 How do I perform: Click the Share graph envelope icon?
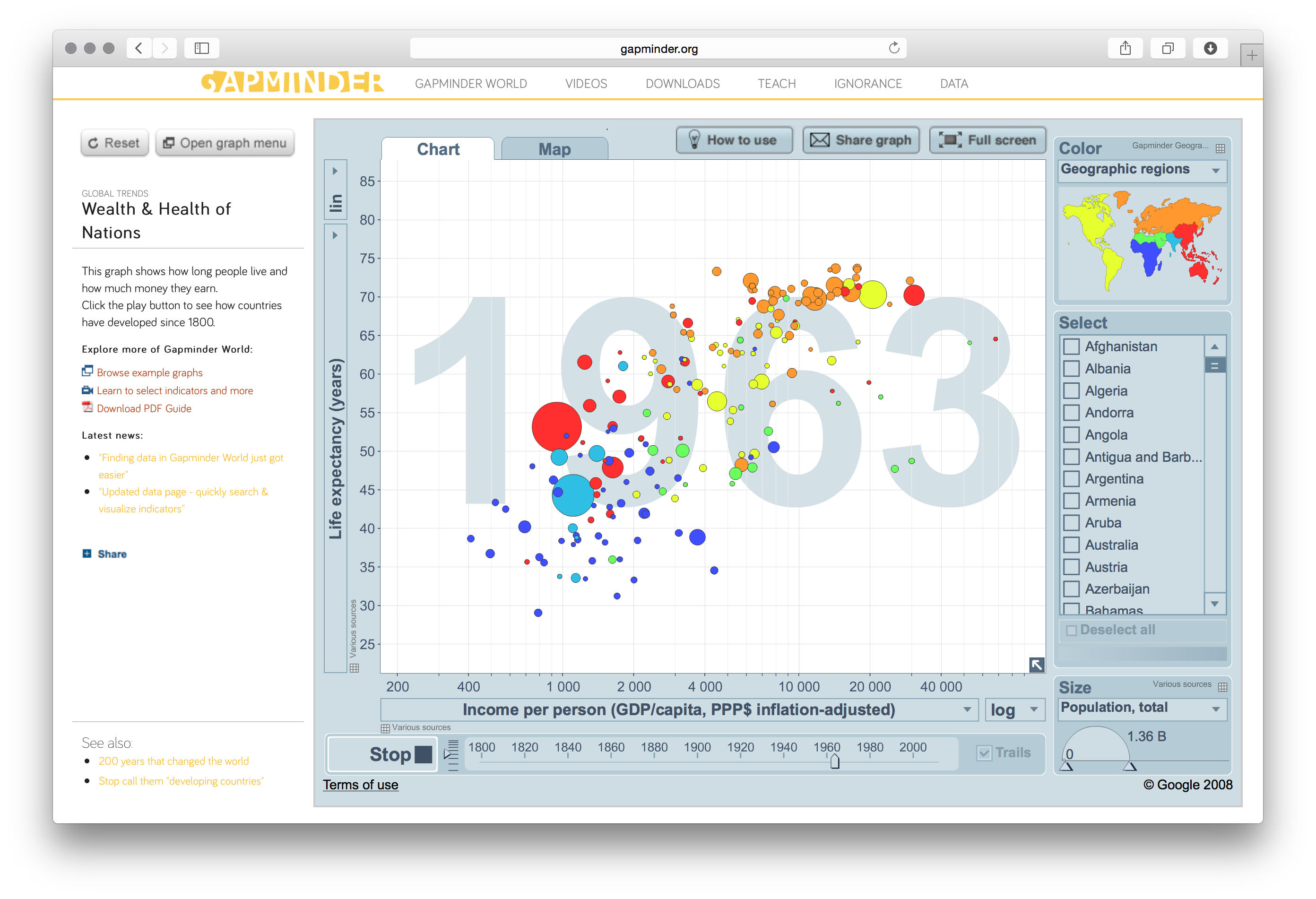pos(821,140)
